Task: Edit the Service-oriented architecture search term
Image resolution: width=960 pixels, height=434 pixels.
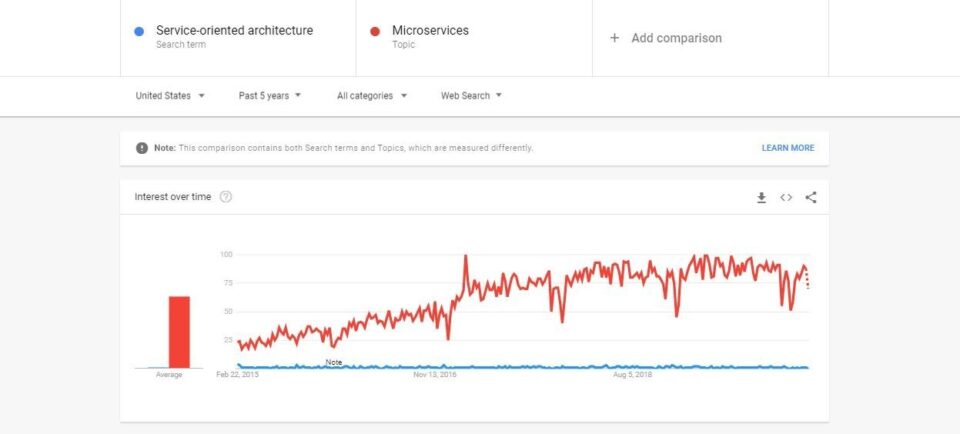Action: 234,31
